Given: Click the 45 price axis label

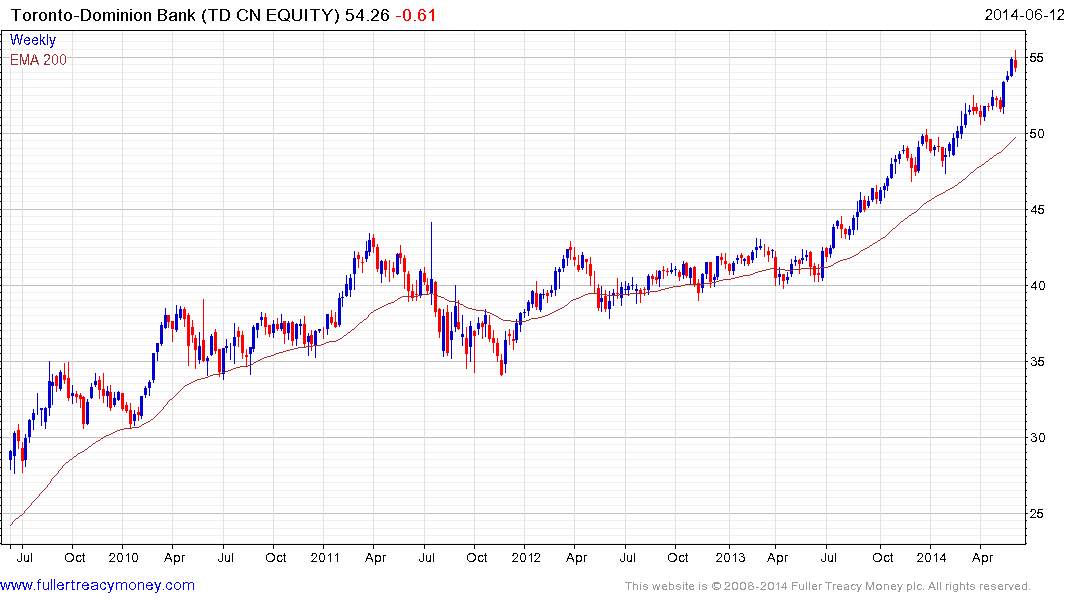Looking at the screenshot, I should [1037, 210].
